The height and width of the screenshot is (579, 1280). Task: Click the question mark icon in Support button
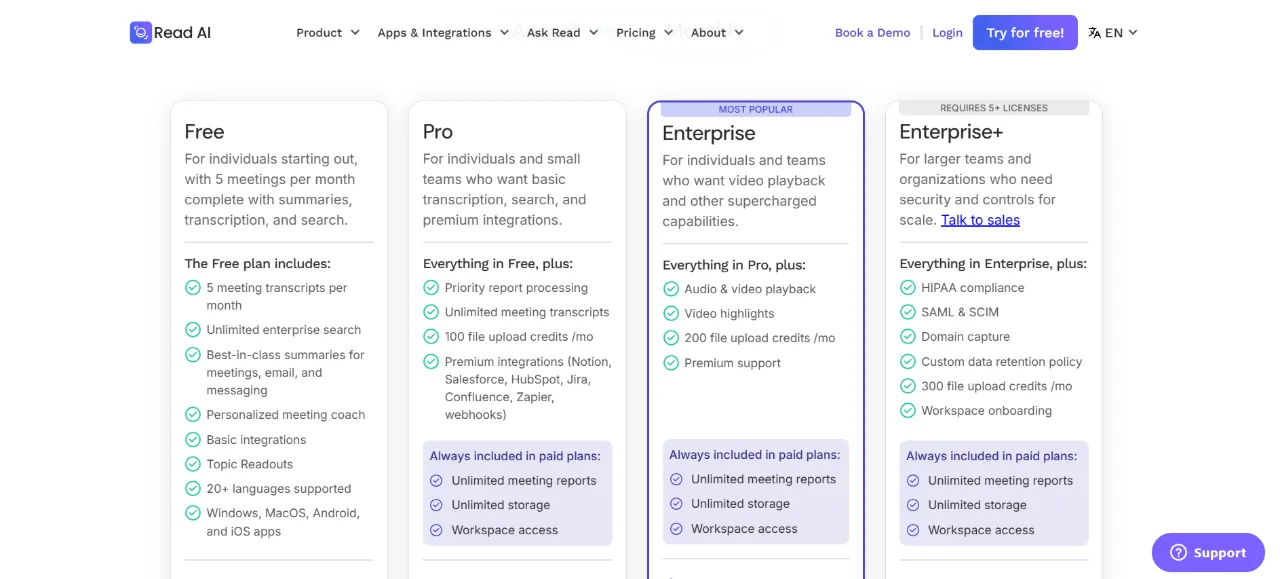(x=1178, y=553)
